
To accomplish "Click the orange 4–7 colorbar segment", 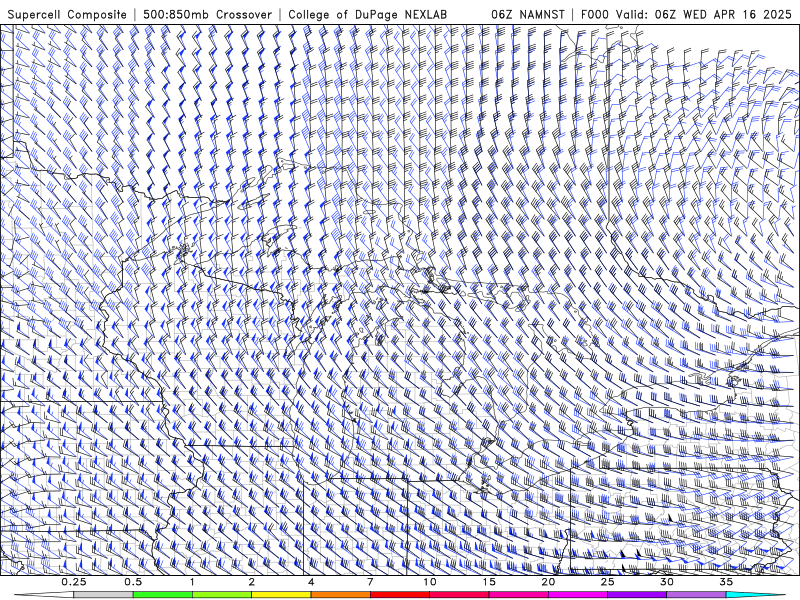I will [x=340, y=595].
